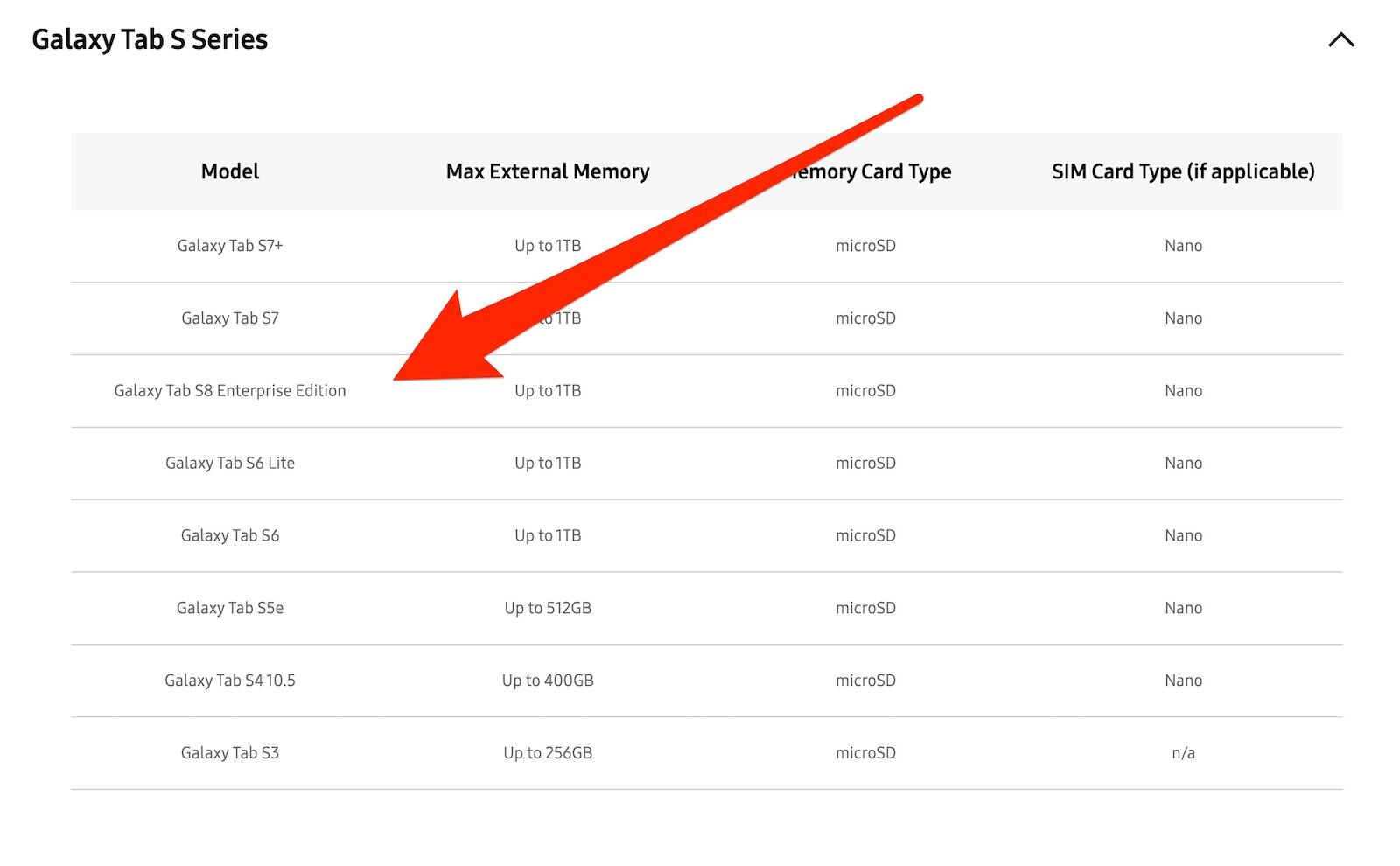
Task: Click Nano in the Galaxy Tab S5e row
Action: coord(1183,608)
